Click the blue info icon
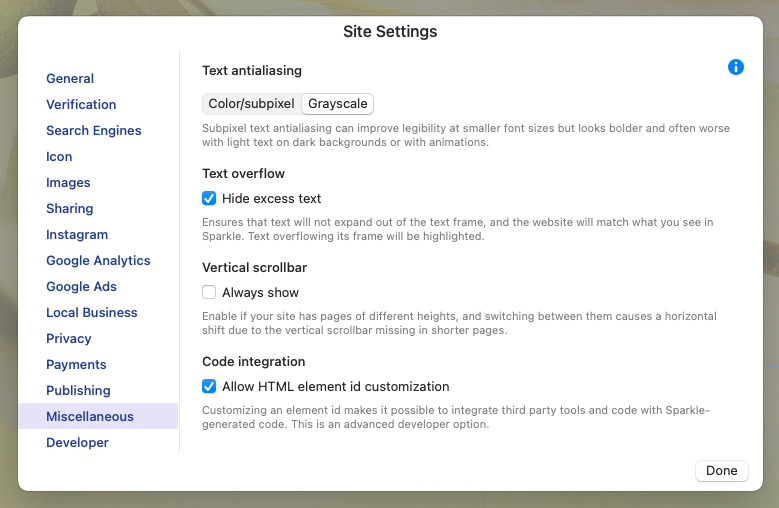Image resolution: width=779 pixels, height=508 pixels. point(736,67)
